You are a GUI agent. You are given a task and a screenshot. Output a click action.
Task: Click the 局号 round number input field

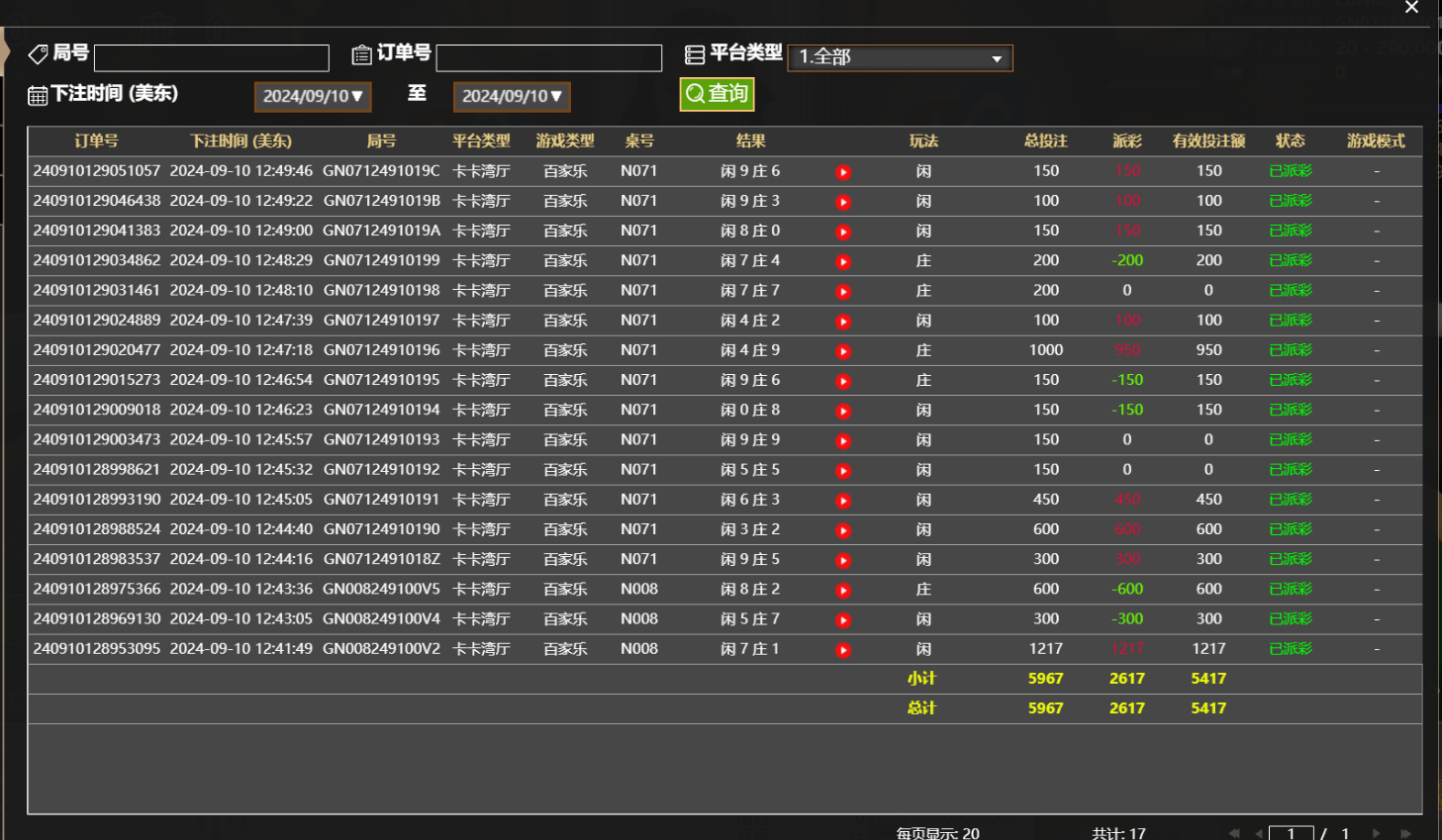pyautogui.click(x=211, y=57)
